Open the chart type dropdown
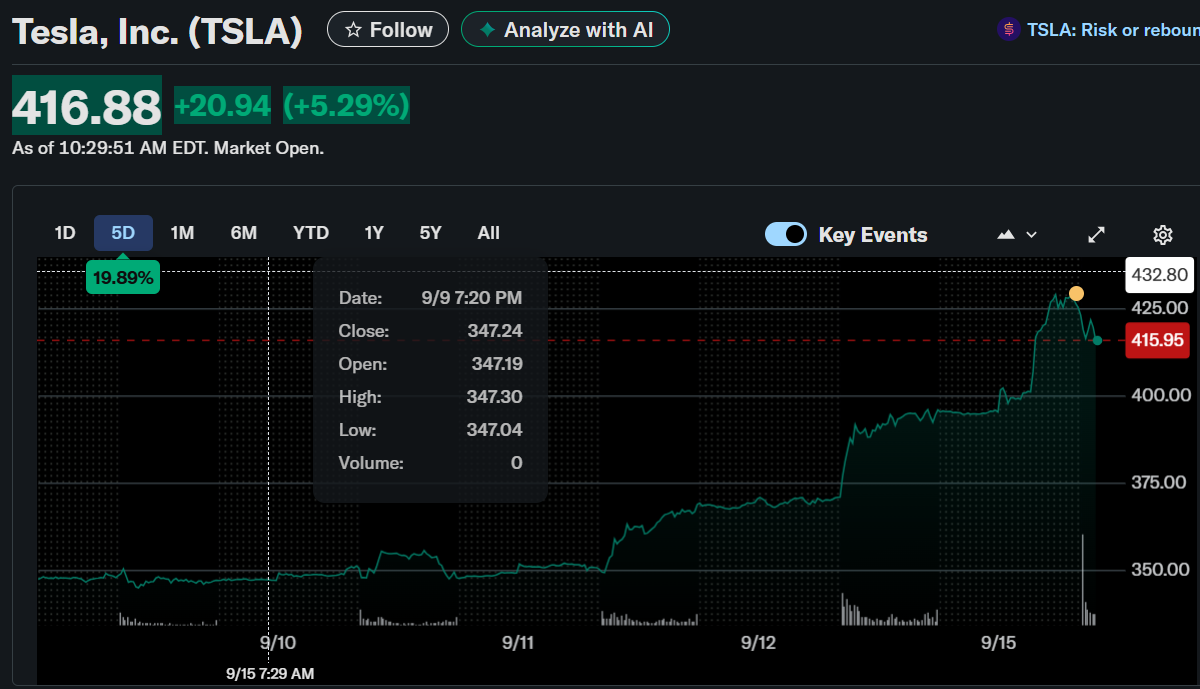Viewport: 1200px width, 689px height. pos(1017,234)
